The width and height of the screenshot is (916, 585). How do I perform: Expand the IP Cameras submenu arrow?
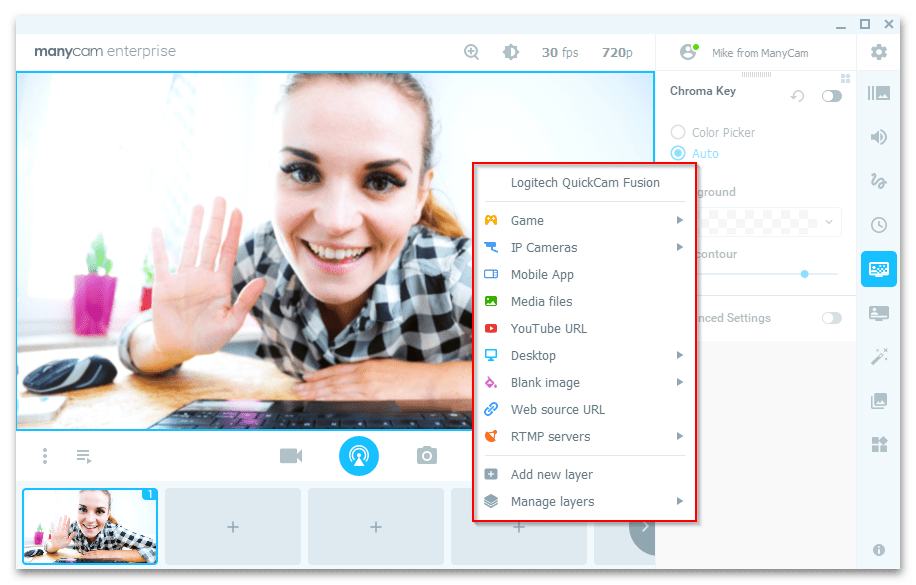click(x=679, y=247)
